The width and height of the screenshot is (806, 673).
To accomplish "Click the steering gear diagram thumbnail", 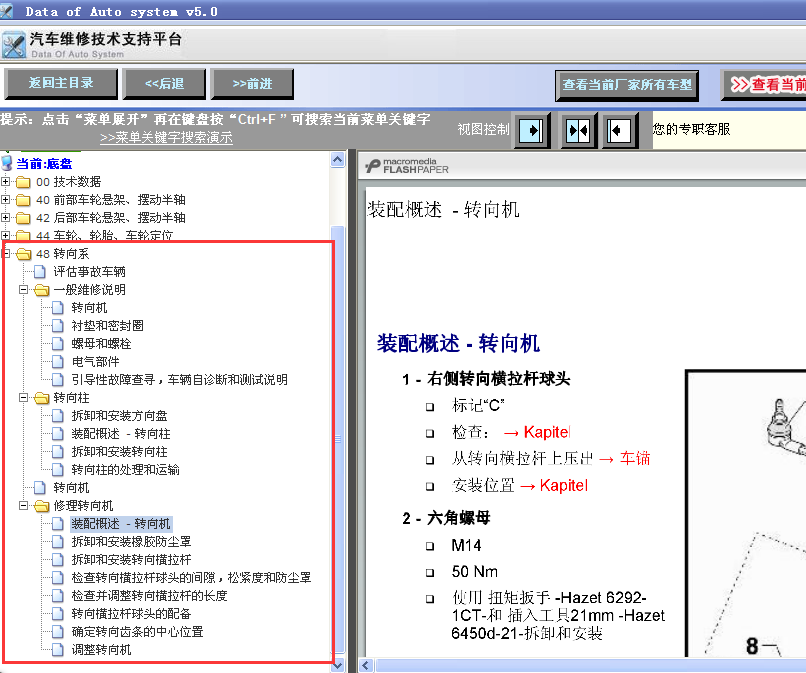I will (x=746, y=513).
